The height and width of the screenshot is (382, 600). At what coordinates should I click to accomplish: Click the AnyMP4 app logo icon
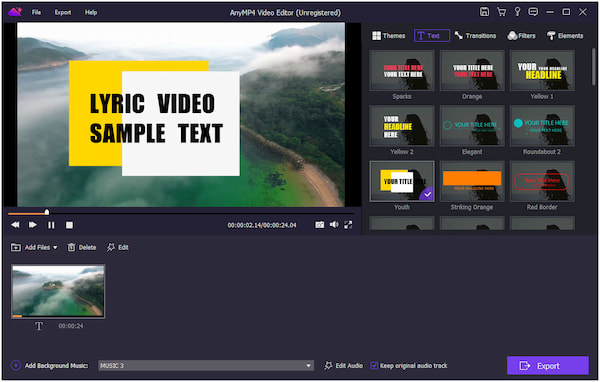(15, 12)
